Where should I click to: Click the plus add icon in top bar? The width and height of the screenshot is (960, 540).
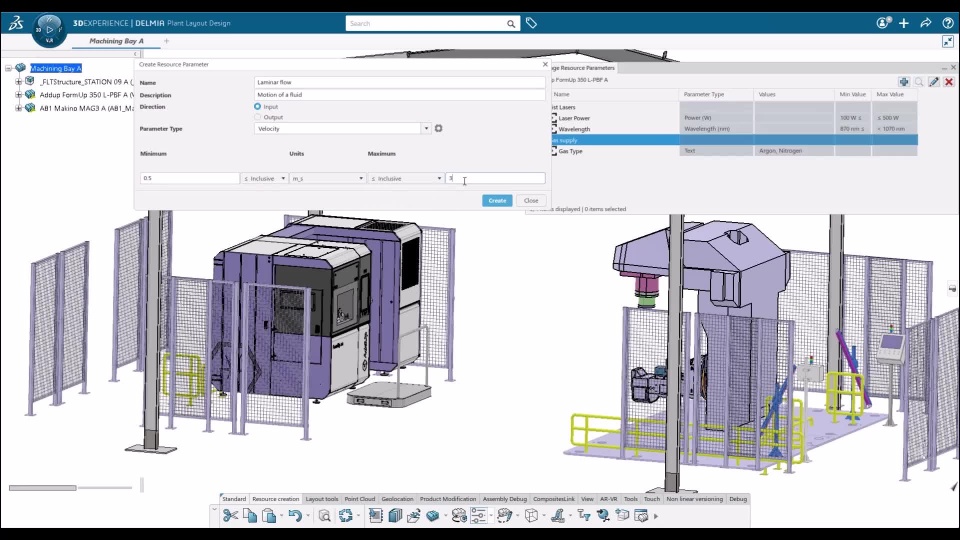coord(904,23)
